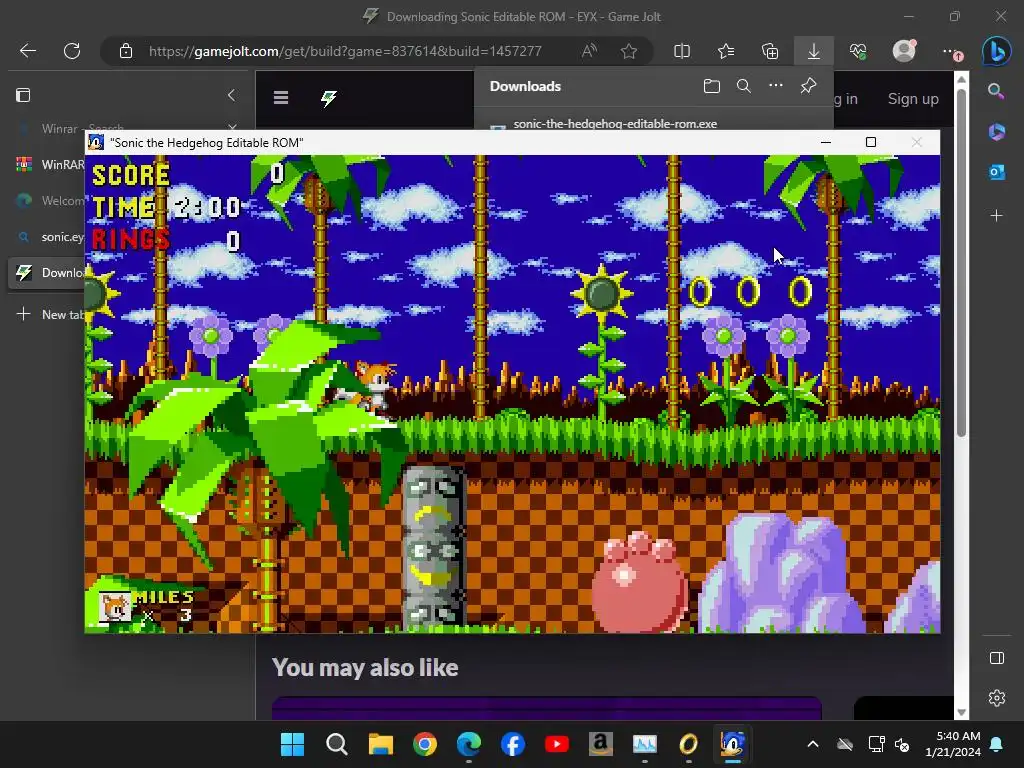Image resolution: width=1024 pixels, height=768 pixels.
Task: Open Outlook in the Edge sidebar
Action: [x=997, y=172]
